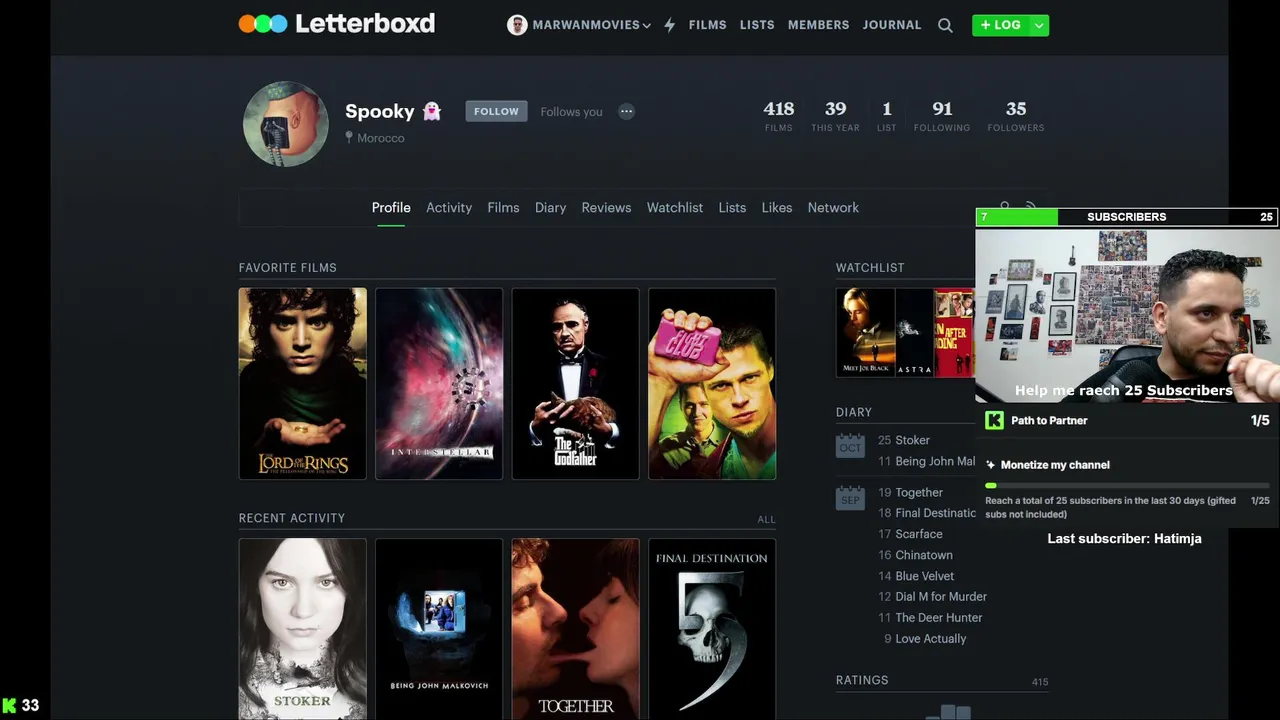1280x720 pixels.
Task: Open the Final Destination 5 activity poster
Action: [x=712, y=629]
